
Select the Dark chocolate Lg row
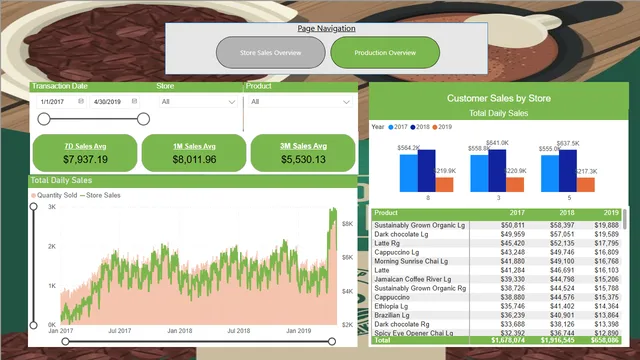pyautogui.click(x=496, y=234)
